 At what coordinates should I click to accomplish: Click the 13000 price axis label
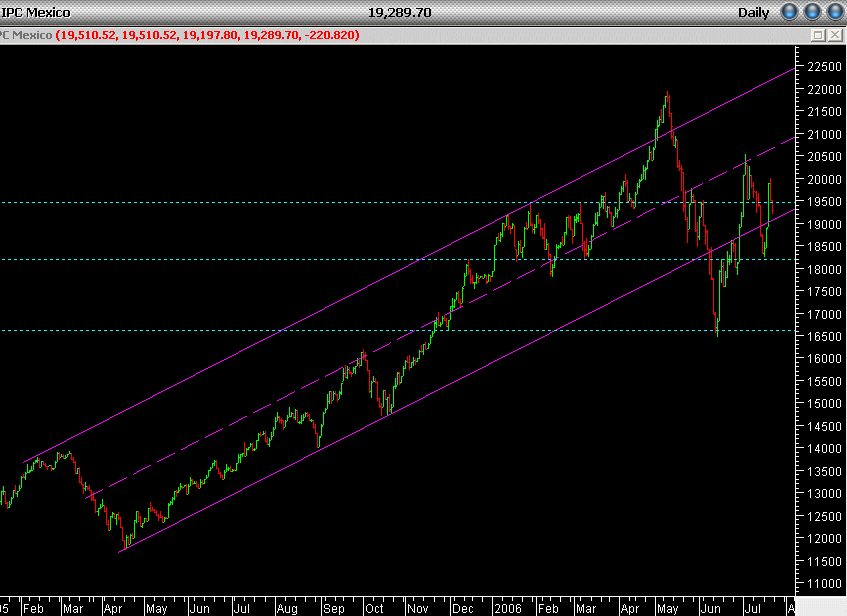point(824,493)
